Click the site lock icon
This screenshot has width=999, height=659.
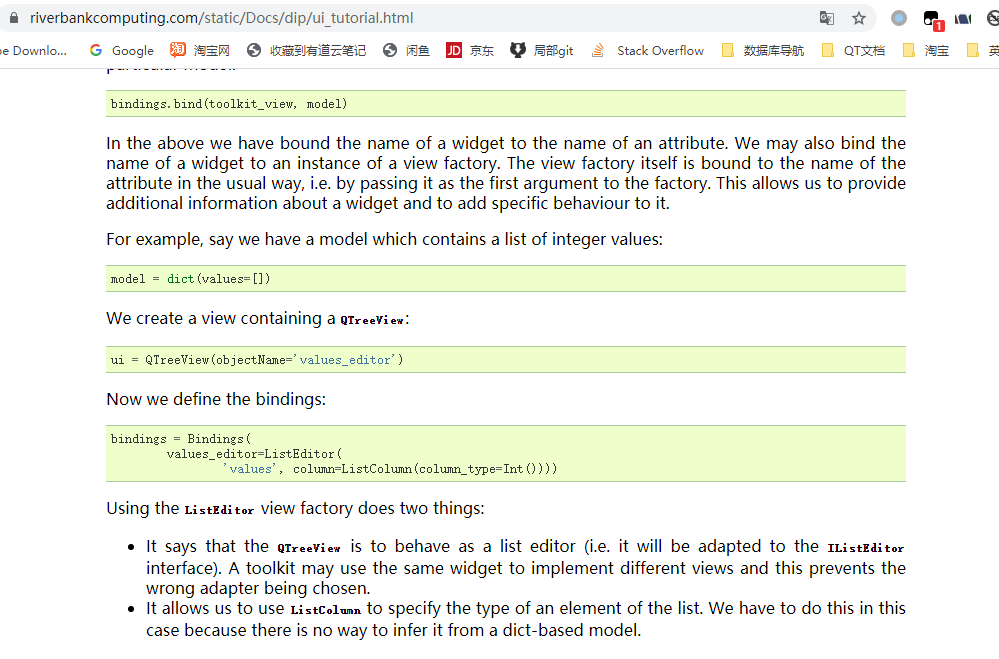[x=14, y=18]
